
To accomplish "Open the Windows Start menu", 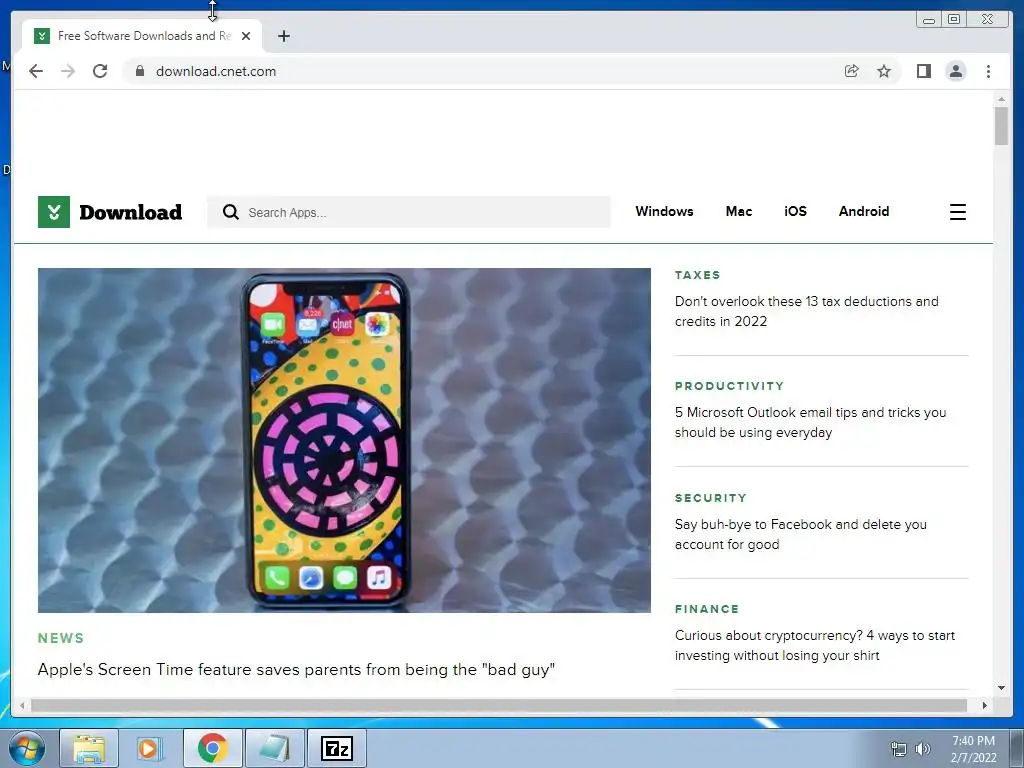I will pyautogui.click(x=27, y=748).
